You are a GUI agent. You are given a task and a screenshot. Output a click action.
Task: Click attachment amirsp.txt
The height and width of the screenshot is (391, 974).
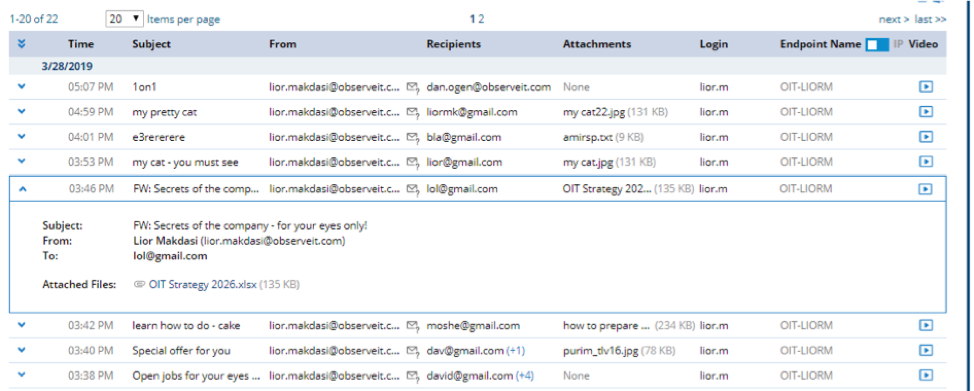tap(589, 137)
